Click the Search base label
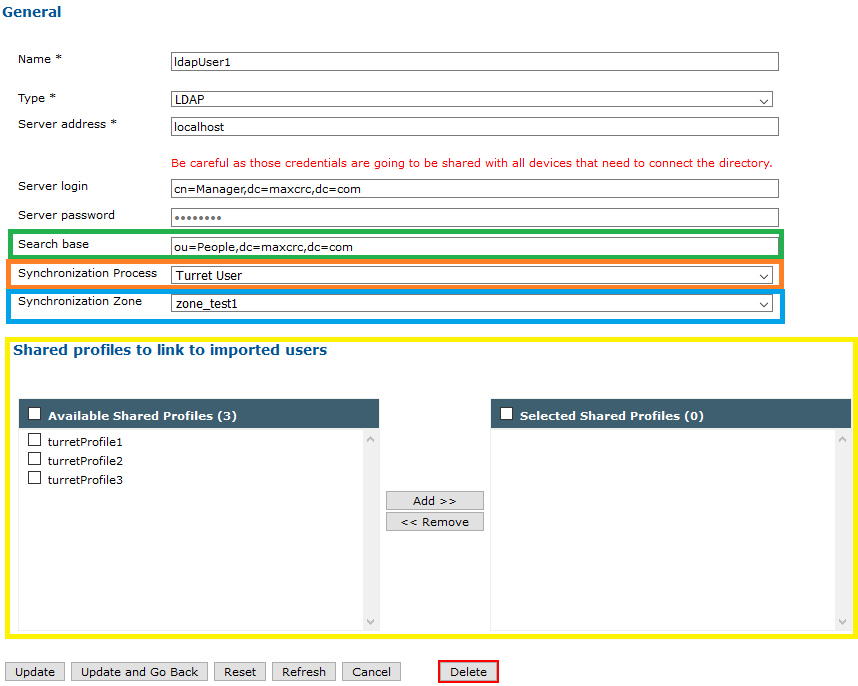 pos(53,244)
